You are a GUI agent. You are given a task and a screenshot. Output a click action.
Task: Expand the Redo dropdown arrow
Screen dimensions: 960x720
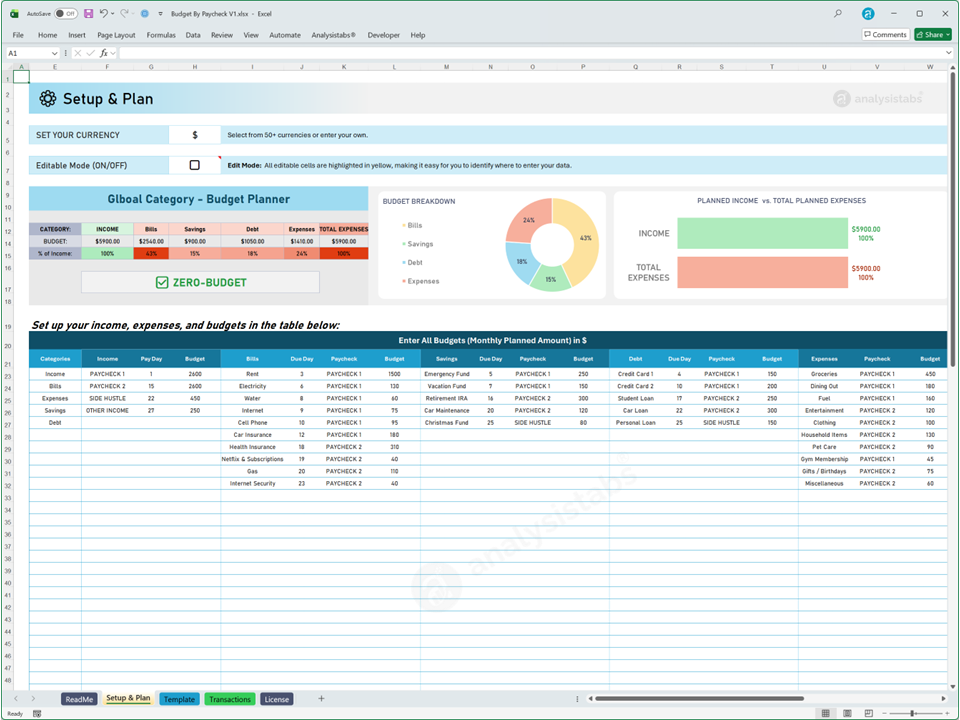[132, 13]
